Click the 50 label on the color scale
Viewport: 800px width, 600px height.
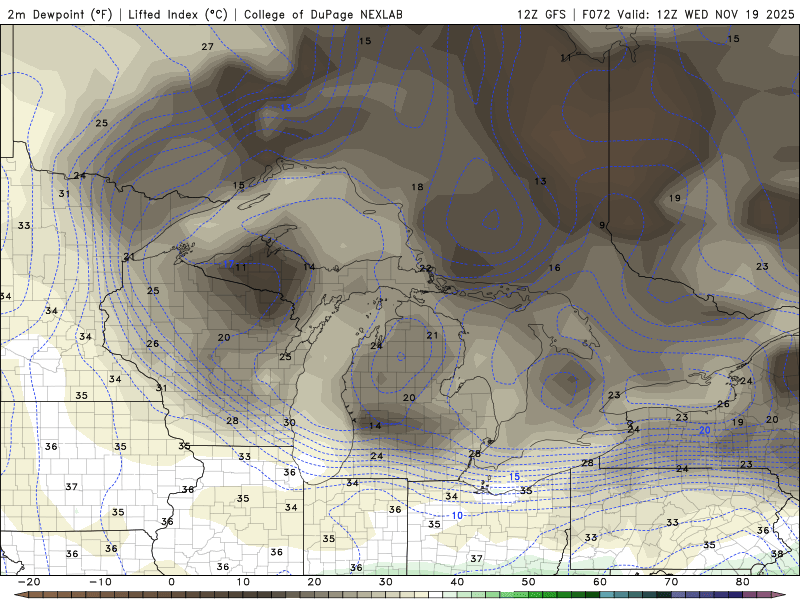[x=529, y=582]
